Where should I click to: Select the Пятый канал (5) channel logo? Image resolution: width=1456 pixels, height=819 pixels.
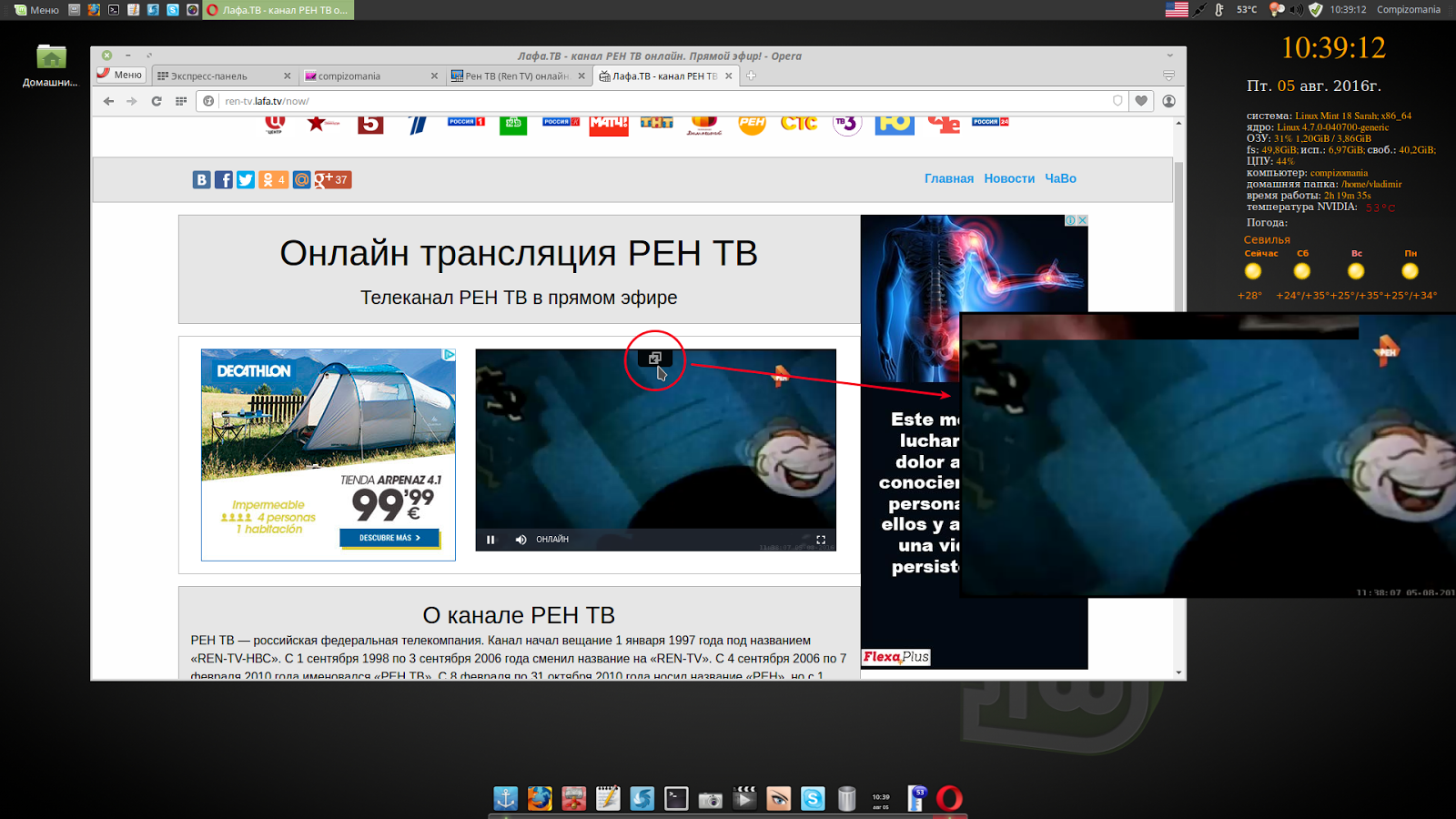tap(370, 124)
